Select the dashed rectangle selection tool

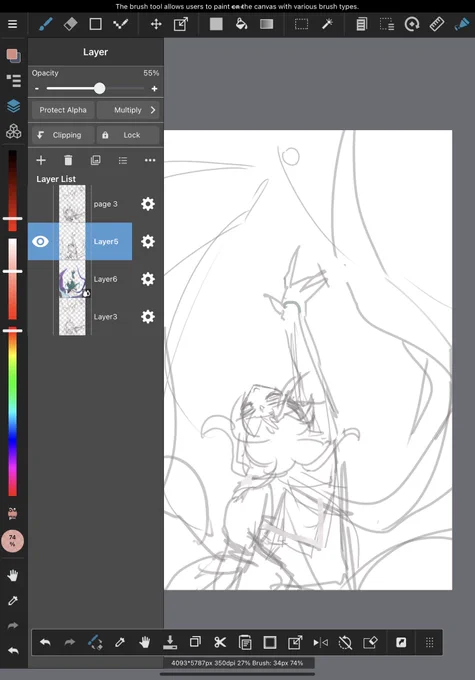[301, 24]
